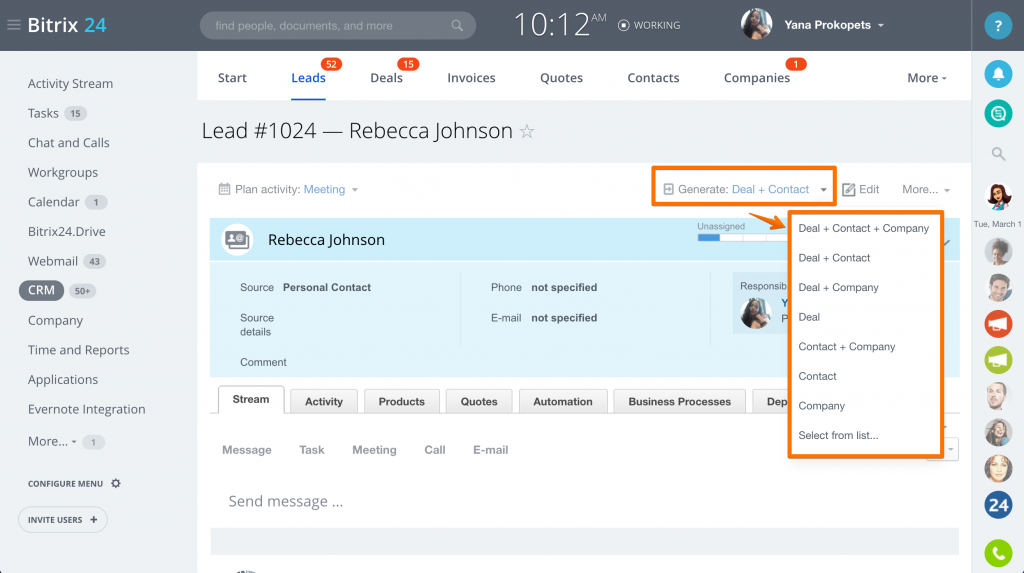Choose the Call action in stream

tap(434, 450)
